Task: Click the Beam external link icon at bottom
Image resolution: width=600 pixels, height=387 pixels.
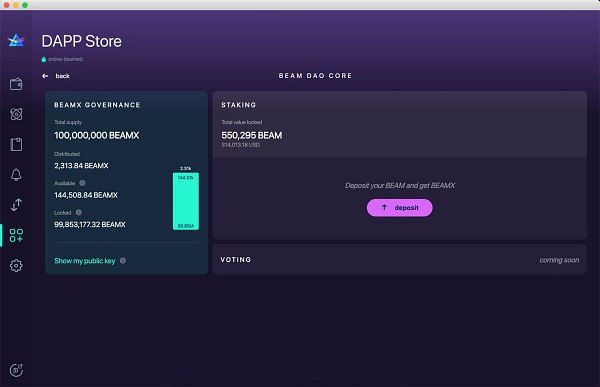Action: (x=16, y=370)
